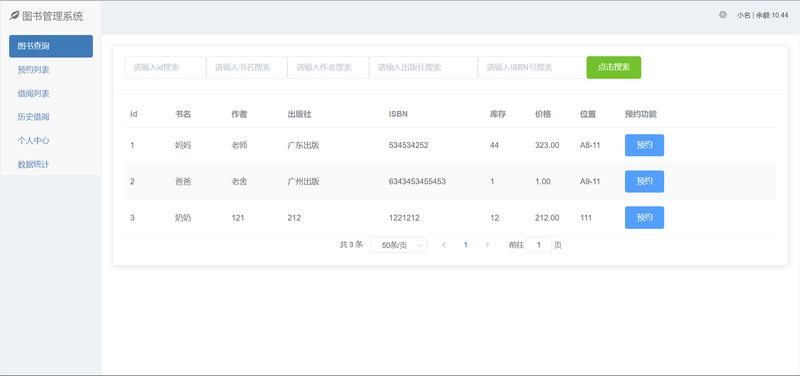Go to next page arrow
Screen dimensions: 800x376
click(487, 245)
